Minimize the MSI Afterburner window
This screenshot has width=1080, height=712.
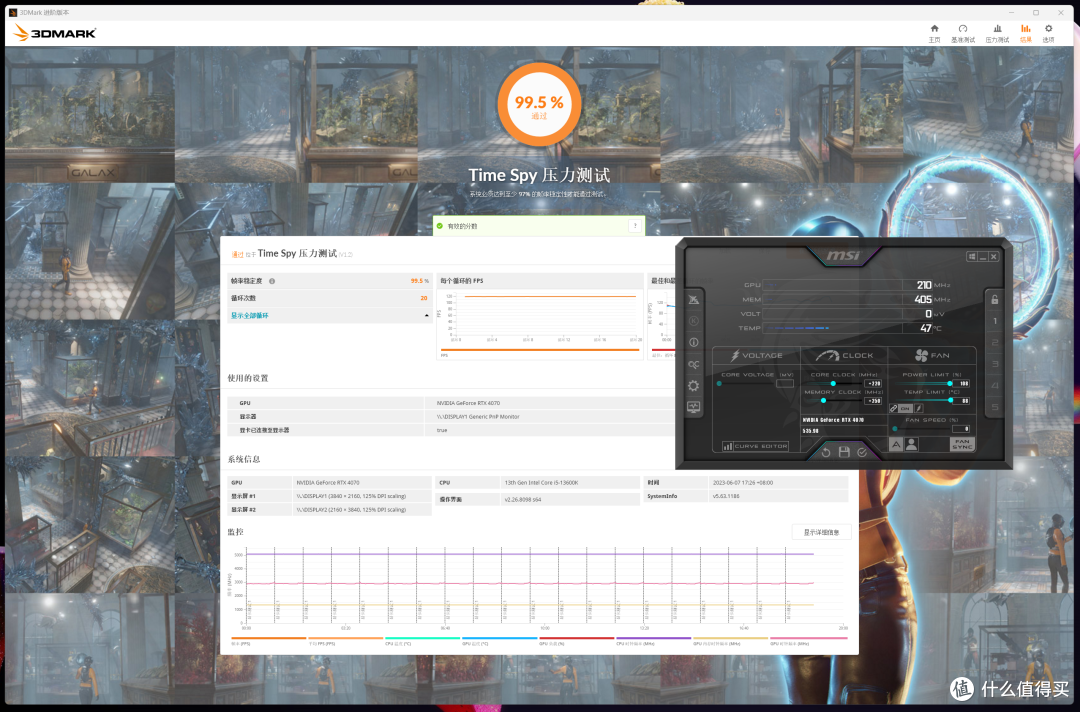(x=983, y=256)
